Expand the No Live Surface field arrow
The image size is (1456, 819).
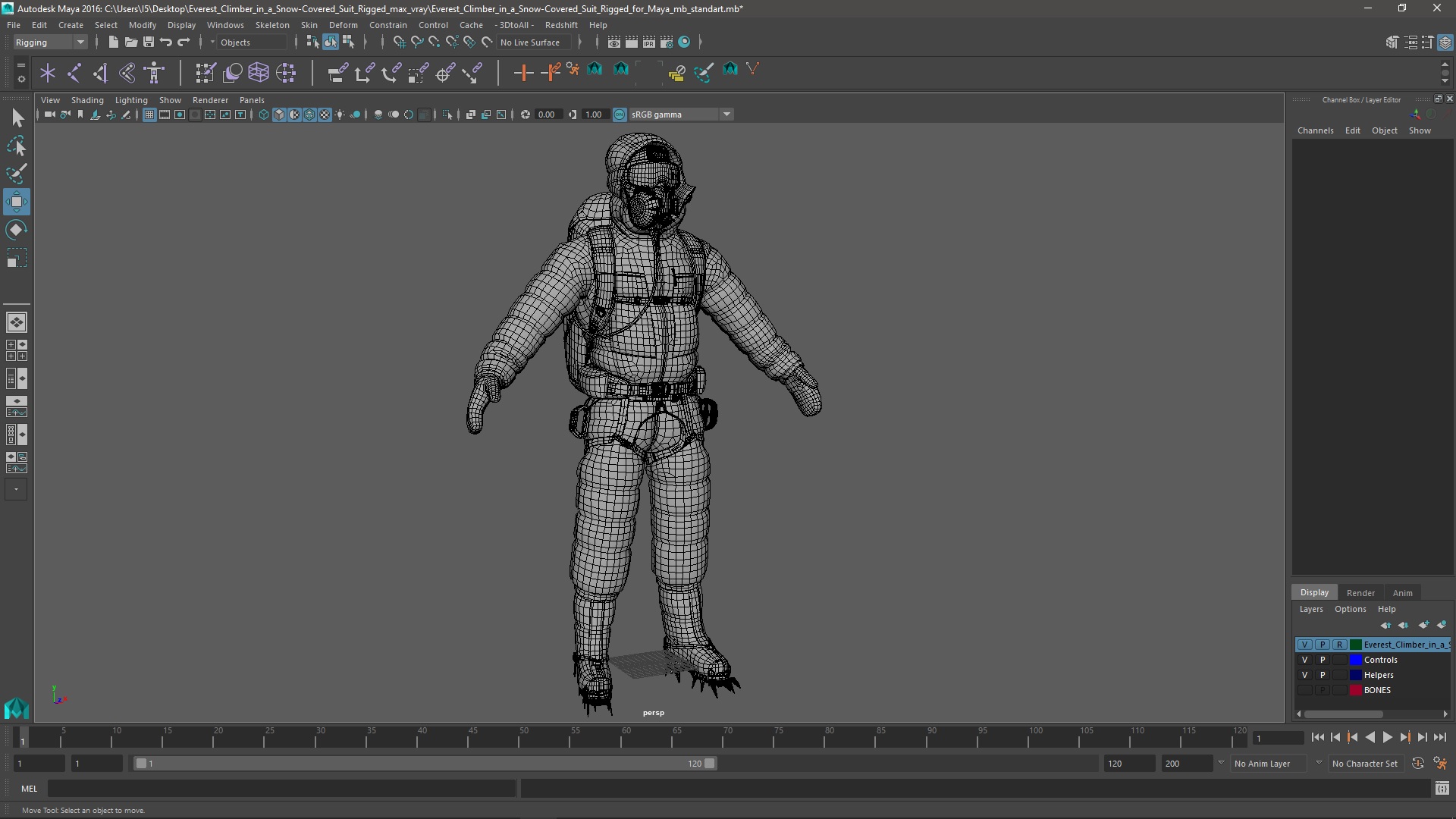[x=579, y=42]
